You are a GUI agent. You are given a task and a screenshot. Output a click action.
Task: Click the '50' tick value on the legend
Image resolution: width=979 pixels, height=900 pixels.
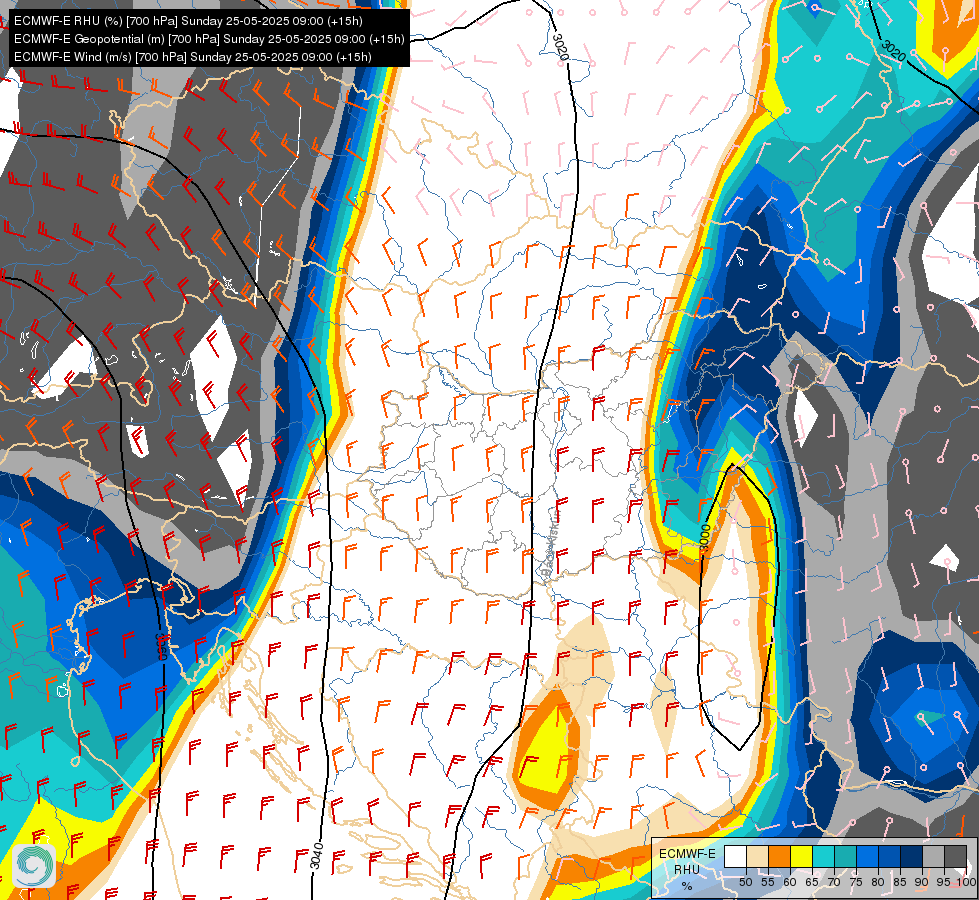click(x=745, y=882)
